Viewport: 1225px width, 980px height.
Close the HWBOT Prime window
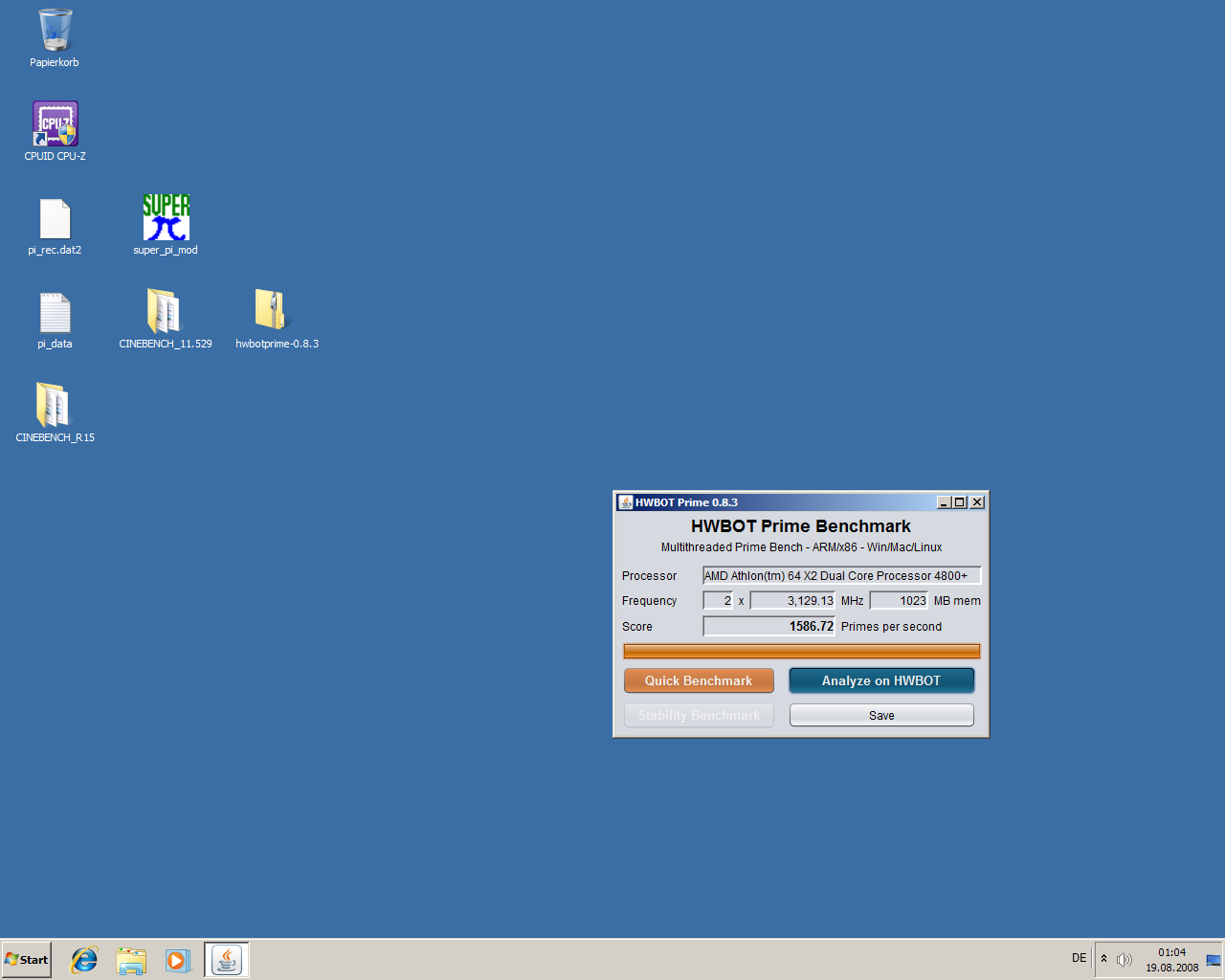pyautogui.click(x=977, y=502)
